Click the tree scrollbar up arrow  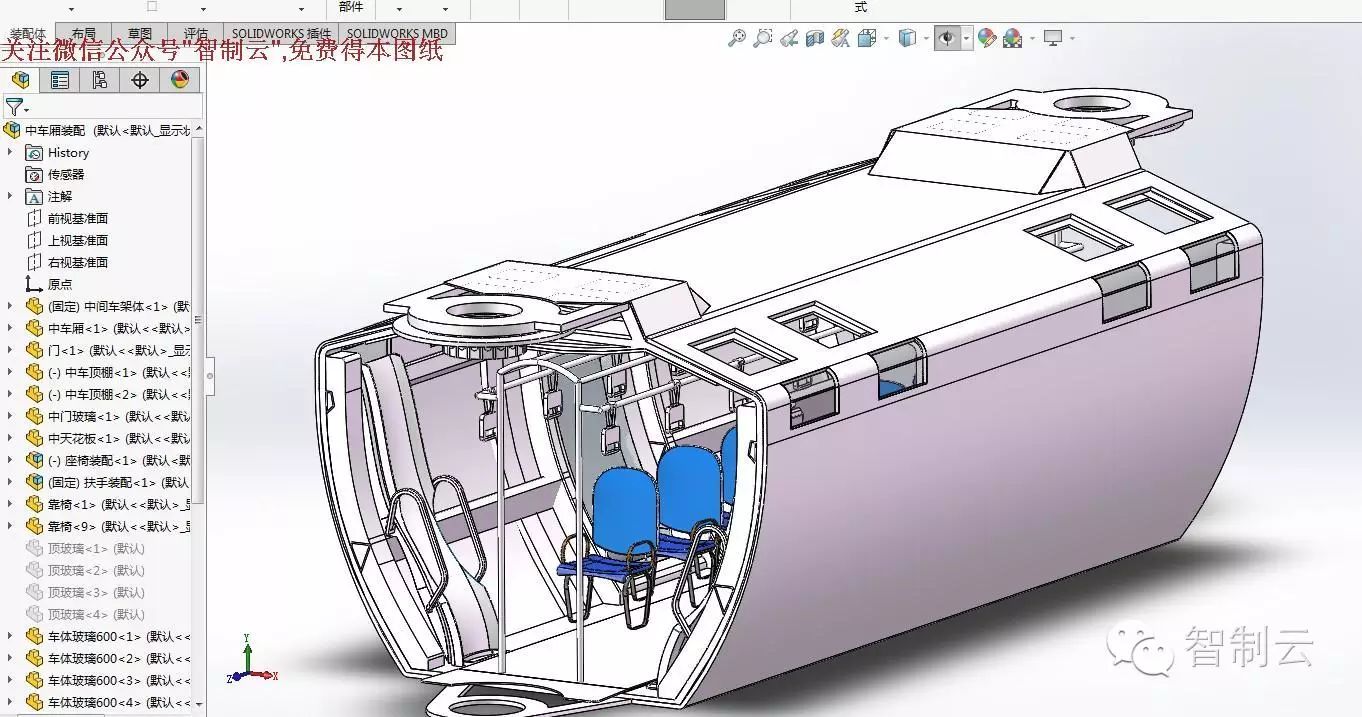point(199,129)
